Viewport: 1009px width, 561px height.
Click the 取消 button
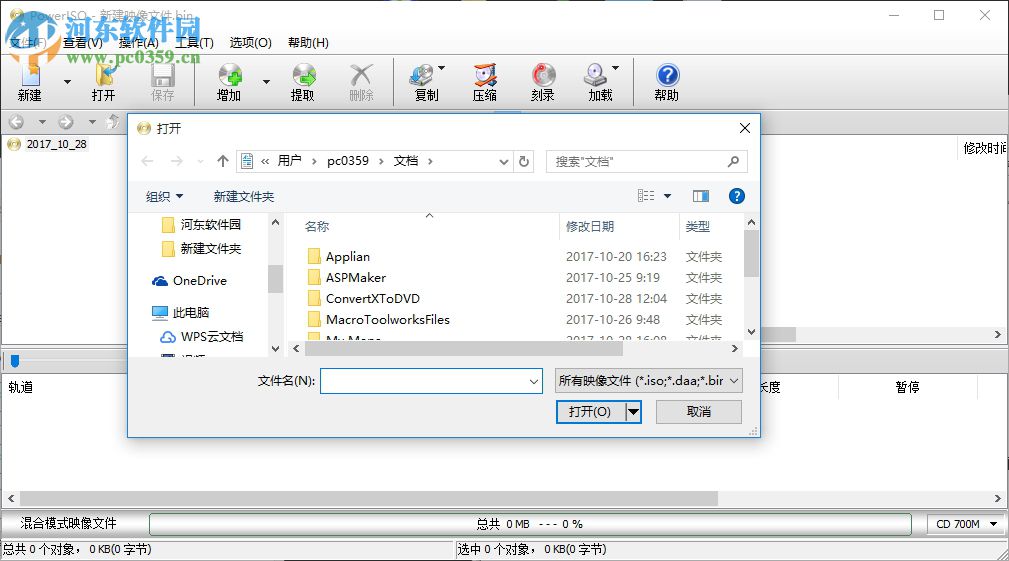pyautogui.click(x=698, y=412)
